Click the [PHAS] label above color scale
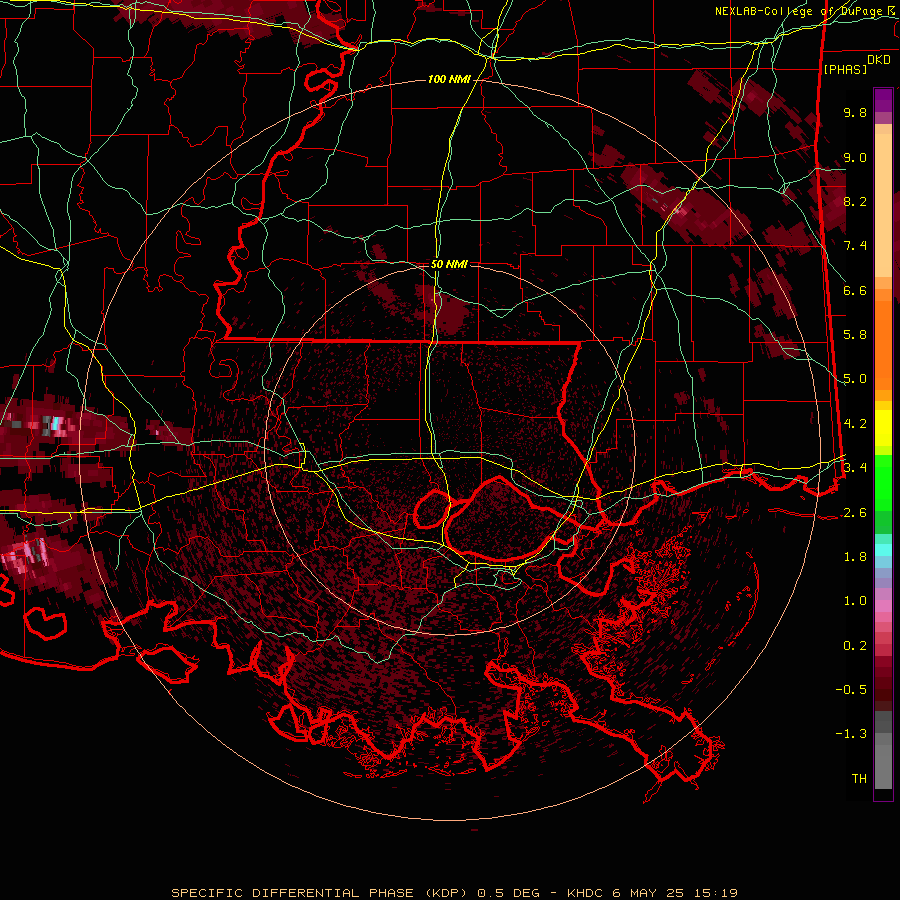 (845, 69)
